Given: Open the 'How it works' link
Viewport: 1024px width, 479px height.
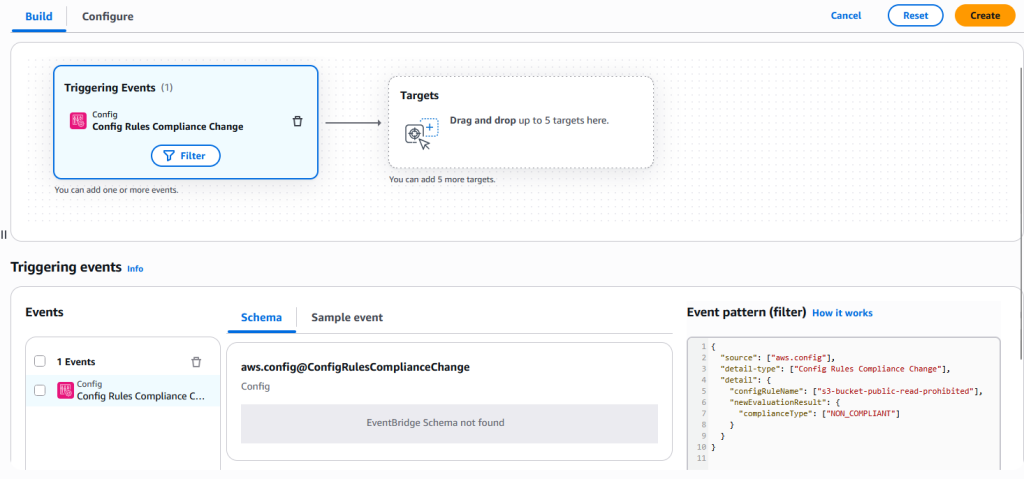Looking at the screenshot, I should click(x=842, y=313).
